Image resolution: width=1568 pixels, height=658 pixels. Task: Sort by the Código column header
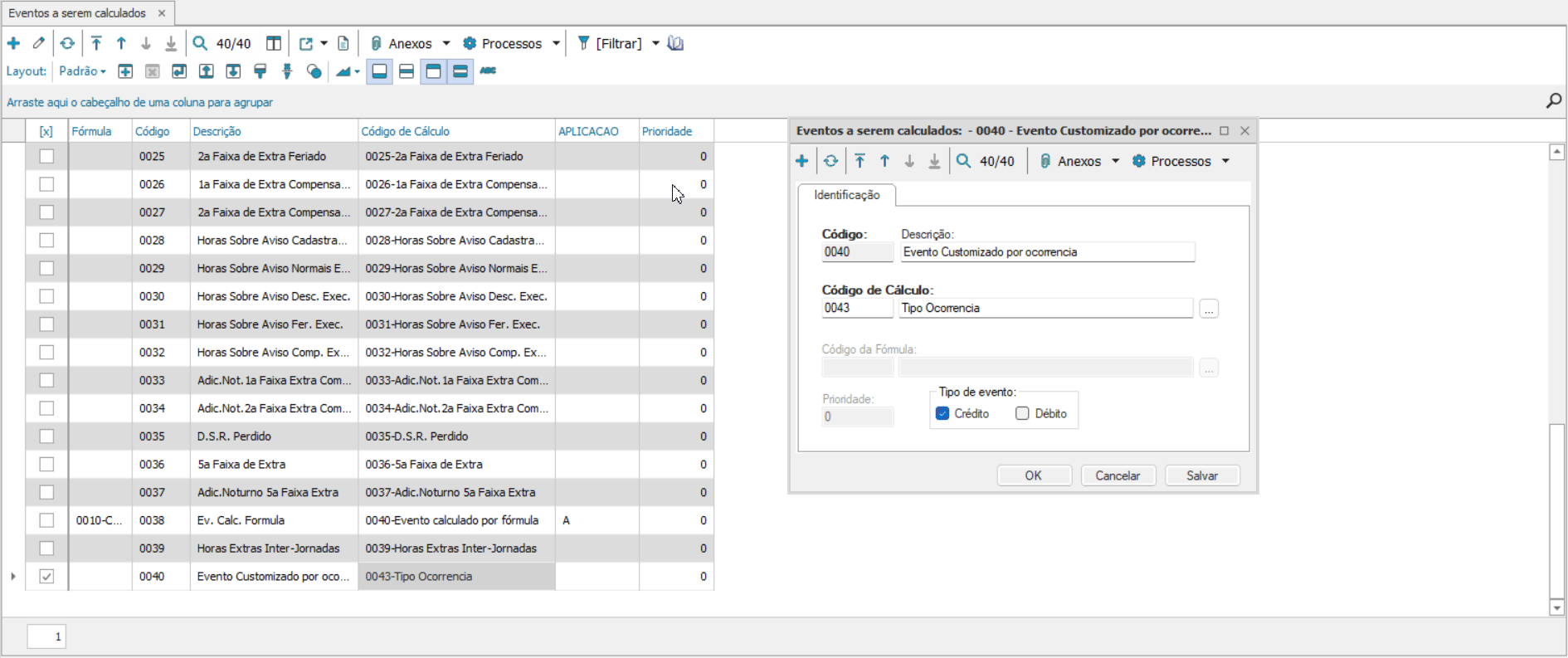point(161,131)
